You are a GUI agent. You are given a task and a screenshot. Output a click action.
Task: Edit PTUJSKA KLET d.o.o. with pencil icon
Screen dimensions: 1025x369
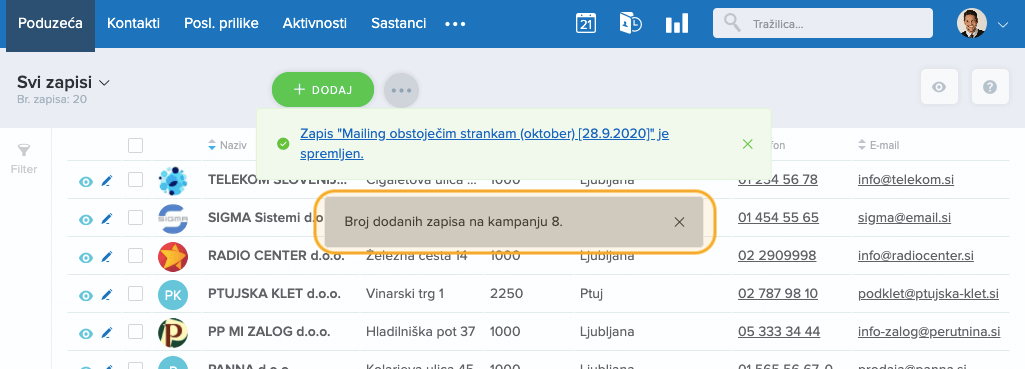pos(107,295)
